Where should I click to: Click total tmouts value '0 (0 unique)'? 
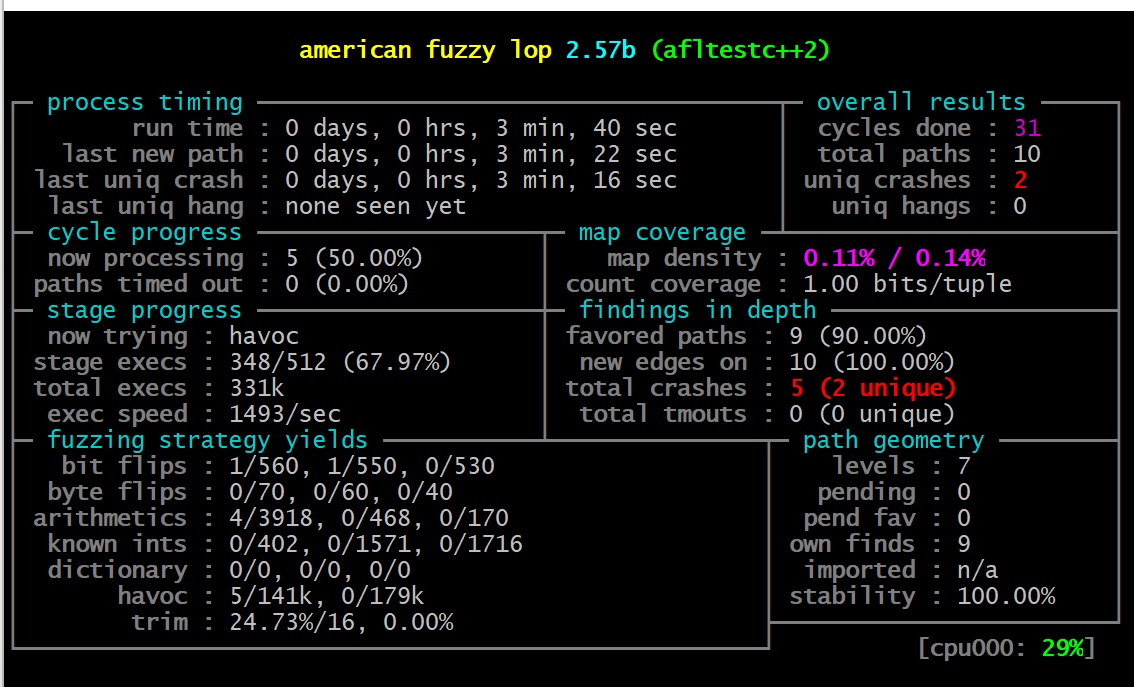(872, 415)
